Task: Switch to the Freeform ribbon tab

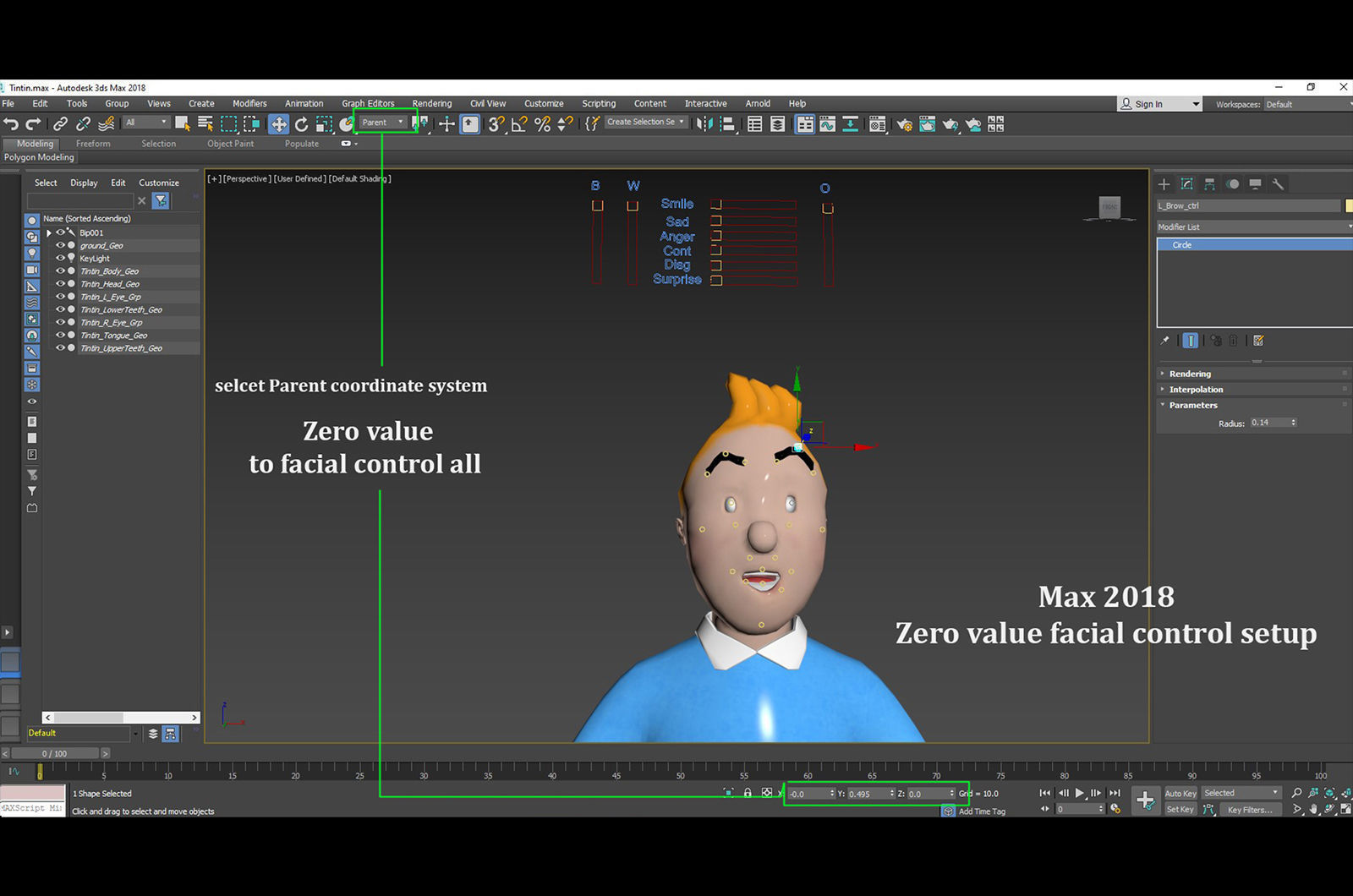Action: point(93,144)
